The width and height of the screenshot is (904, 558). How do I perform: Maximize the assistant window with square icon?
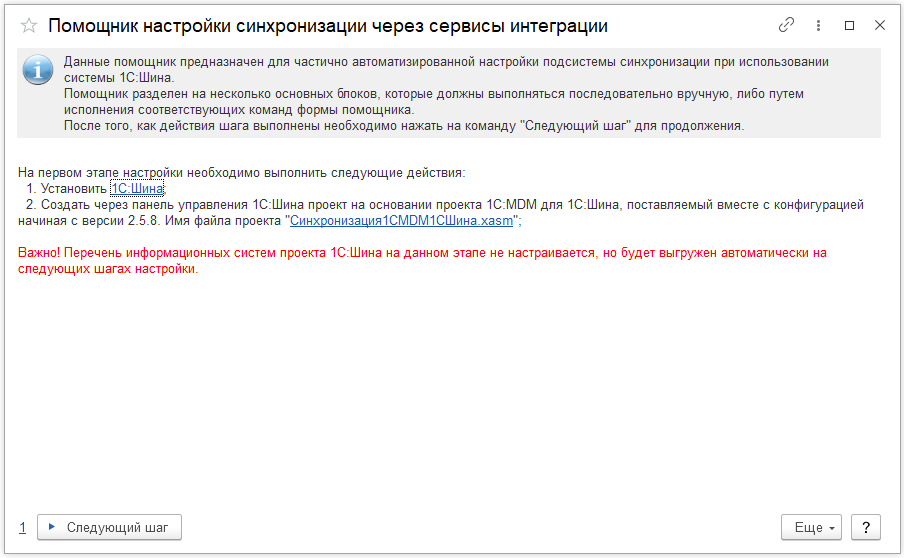click(850, 25)
